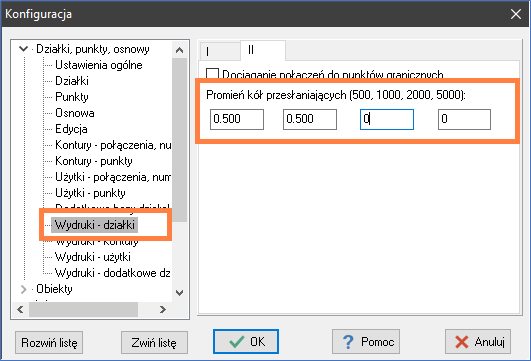Select the Działki tree item
531x361 pixels.
coord(72,81)
